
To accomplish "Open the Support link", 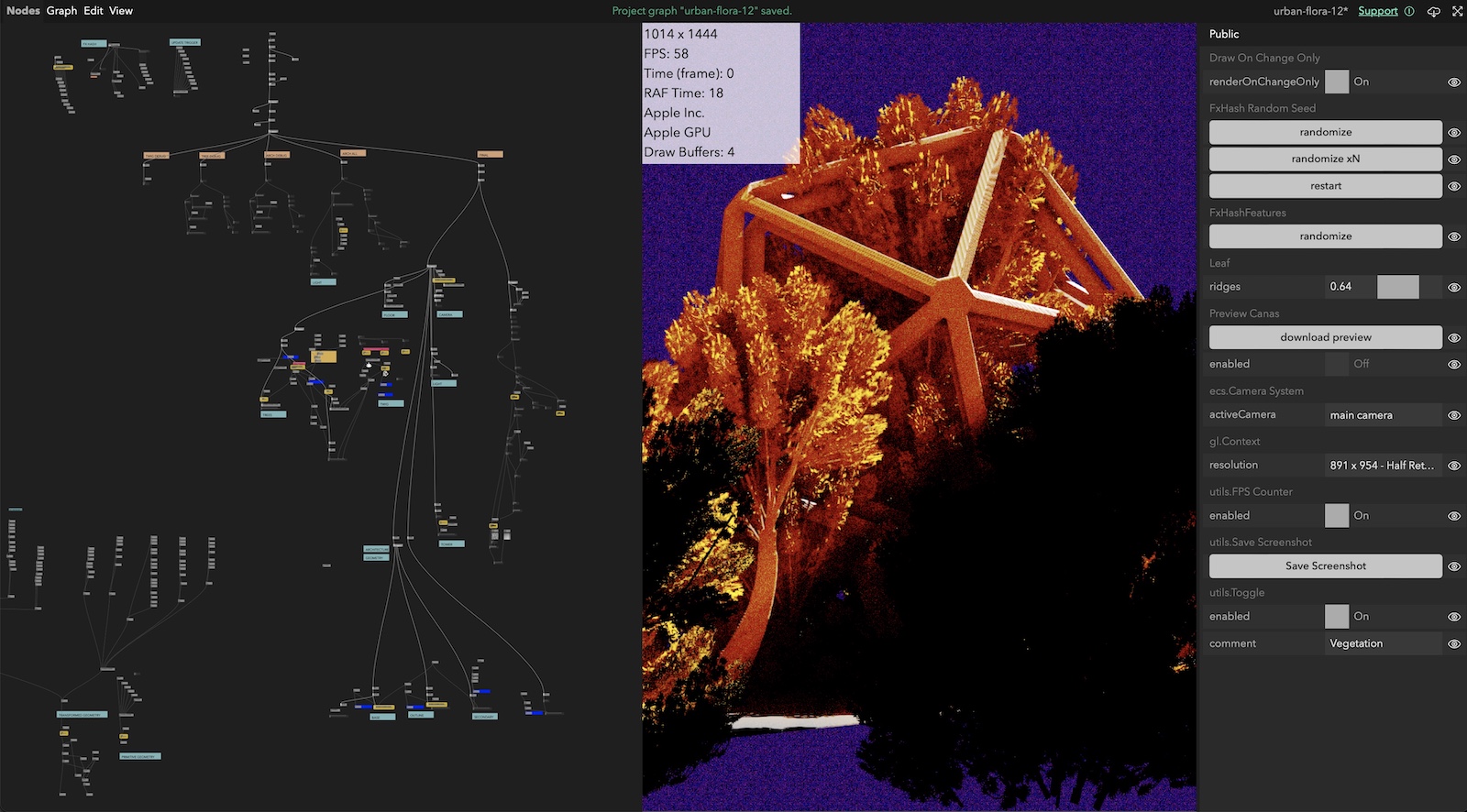I will click(1377, 11).
